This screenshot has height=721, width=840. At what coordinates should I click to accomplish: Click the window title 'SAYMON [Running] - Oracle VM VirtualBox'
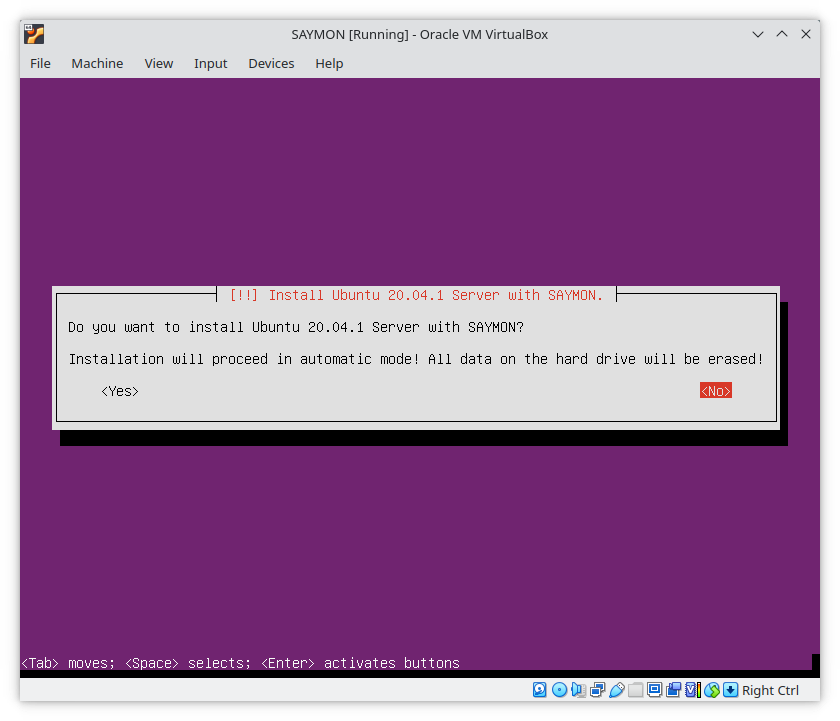tap(419, 34)
